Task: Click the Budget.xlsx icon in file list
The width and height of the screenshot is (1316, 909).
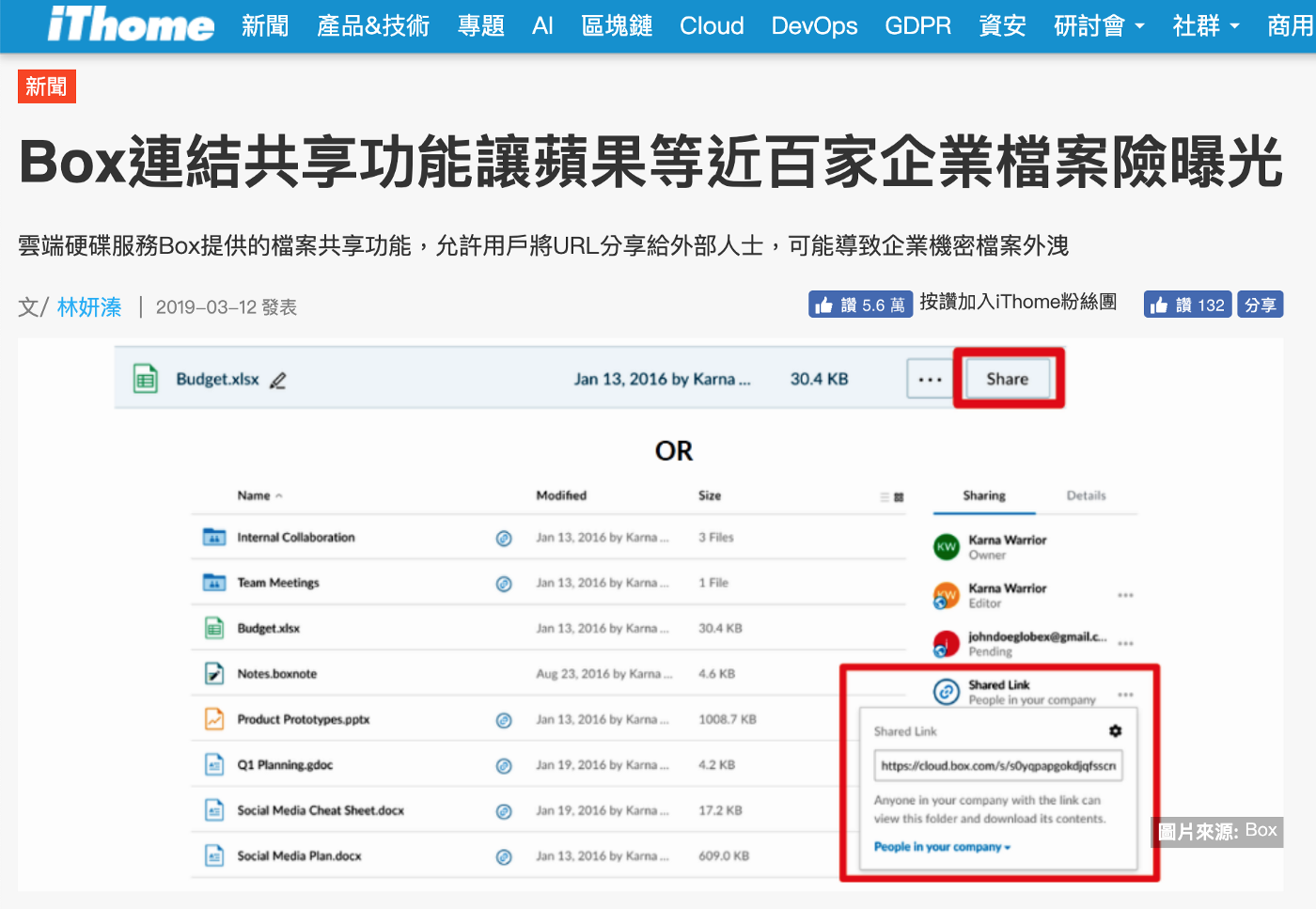Action: coord(214,628)
